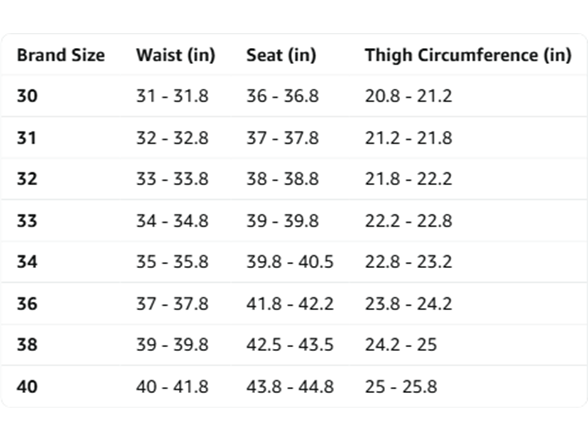This screenshot has height=441, width=588.
Task: Click the Brand Size column header
Action: 61,55
